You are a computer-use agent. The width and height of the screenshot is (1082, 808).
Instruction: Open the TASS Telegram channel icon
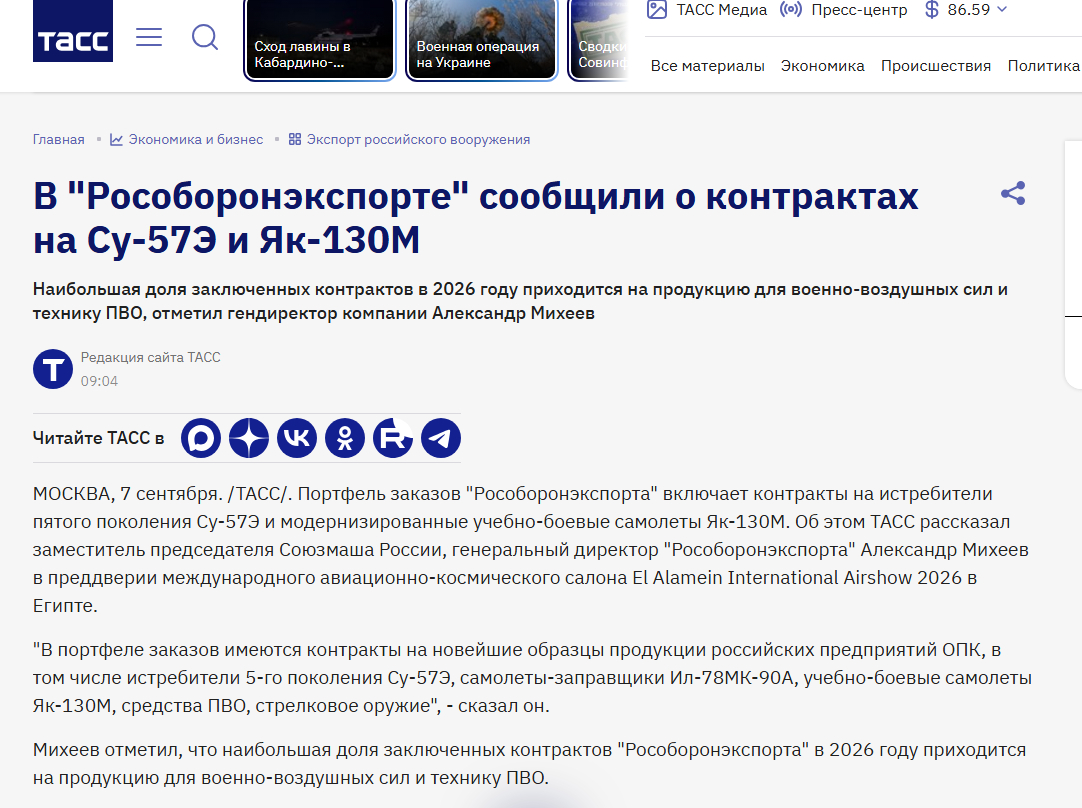pos(441,438)
